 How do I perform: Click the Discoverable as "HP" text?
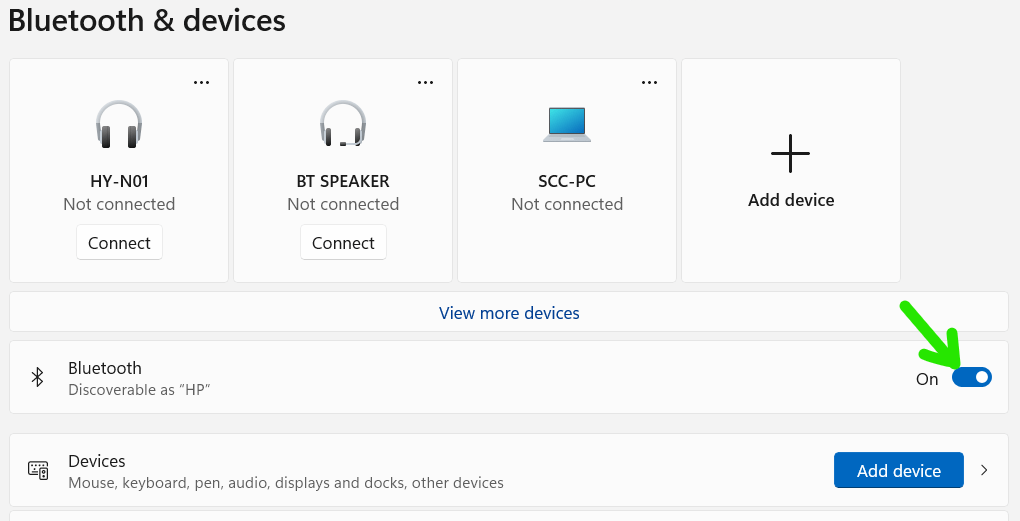pos(139,390)
